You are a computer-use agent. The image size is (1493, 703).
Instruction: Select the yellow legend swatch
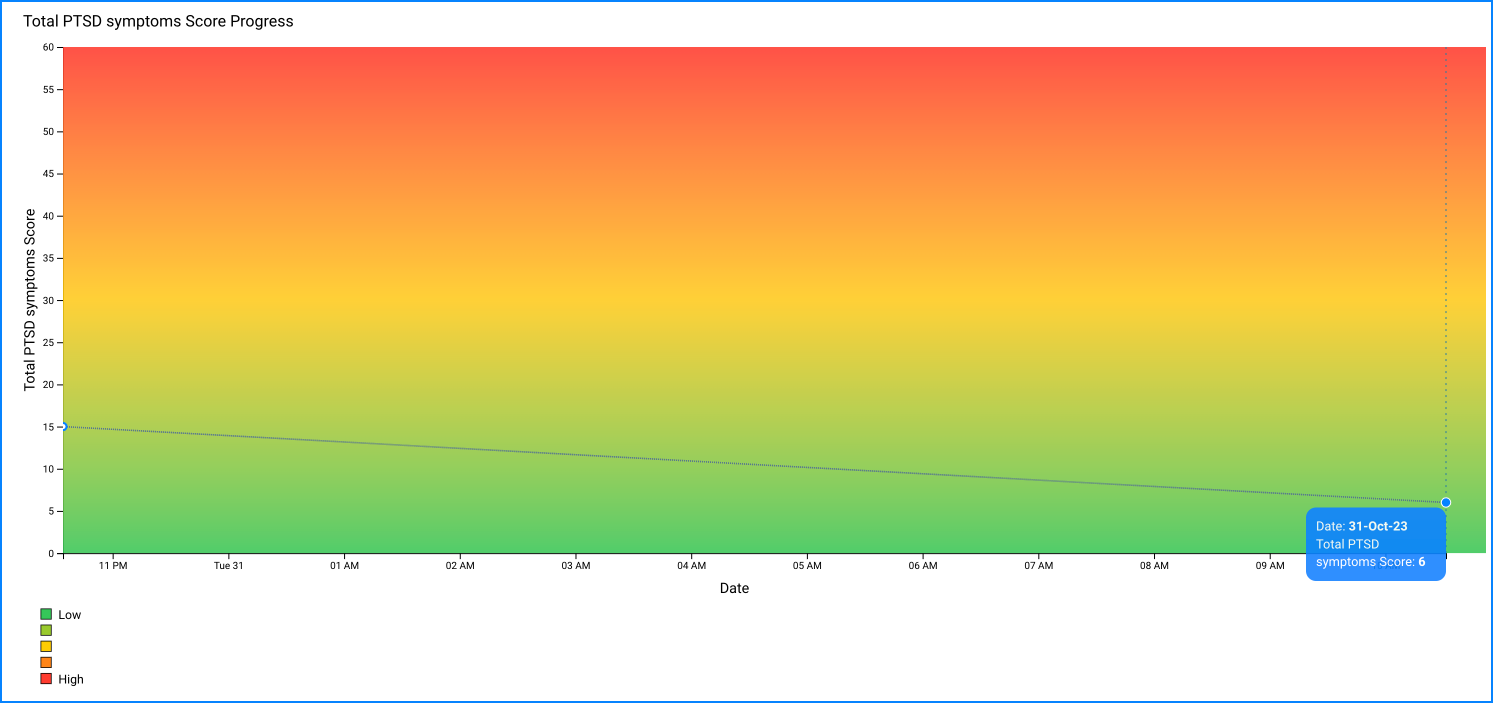[46, 646]
